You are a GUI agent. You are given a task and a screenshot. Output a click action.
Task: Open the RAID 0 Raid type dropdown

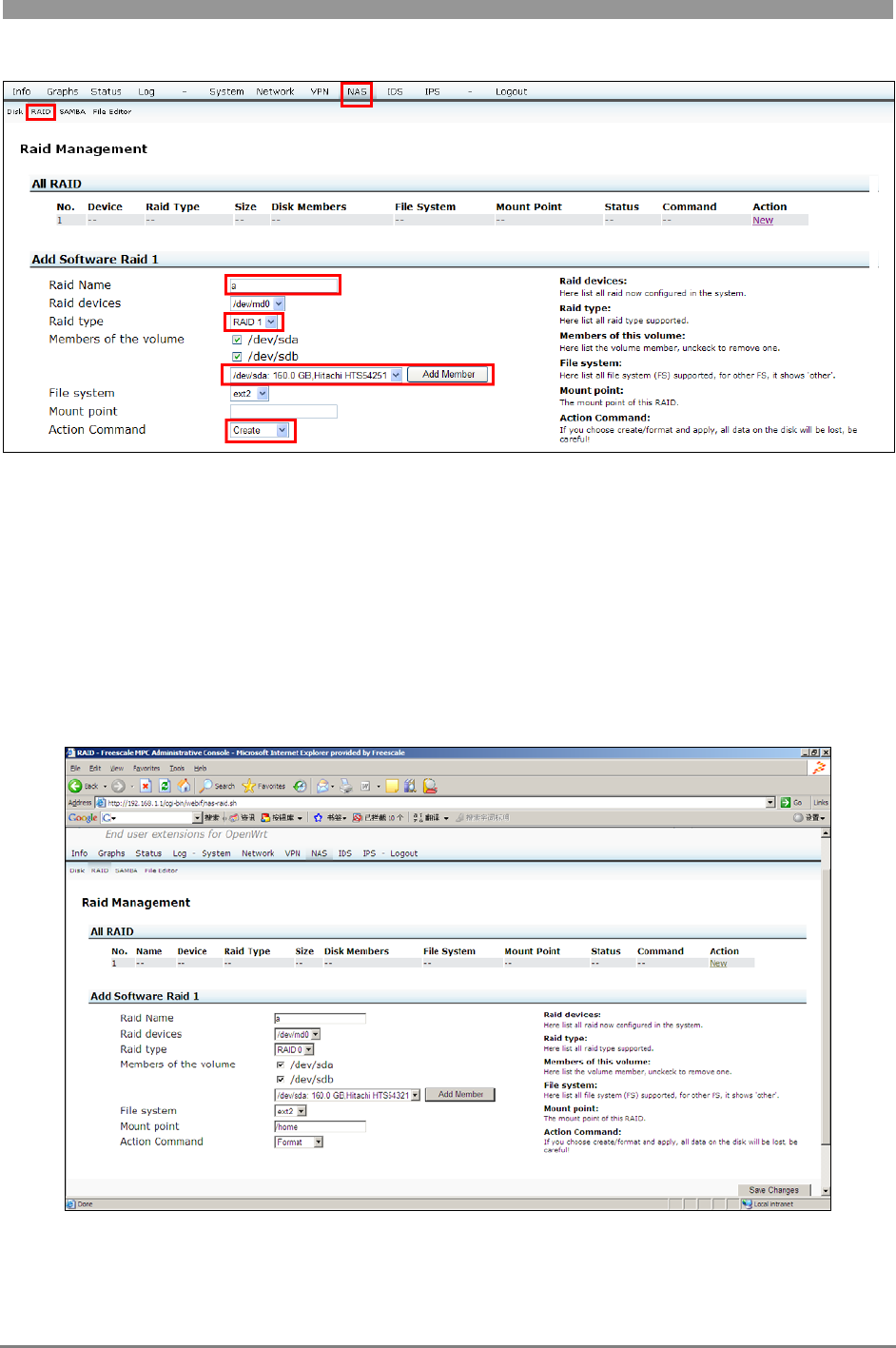(x=293, y=1050)
